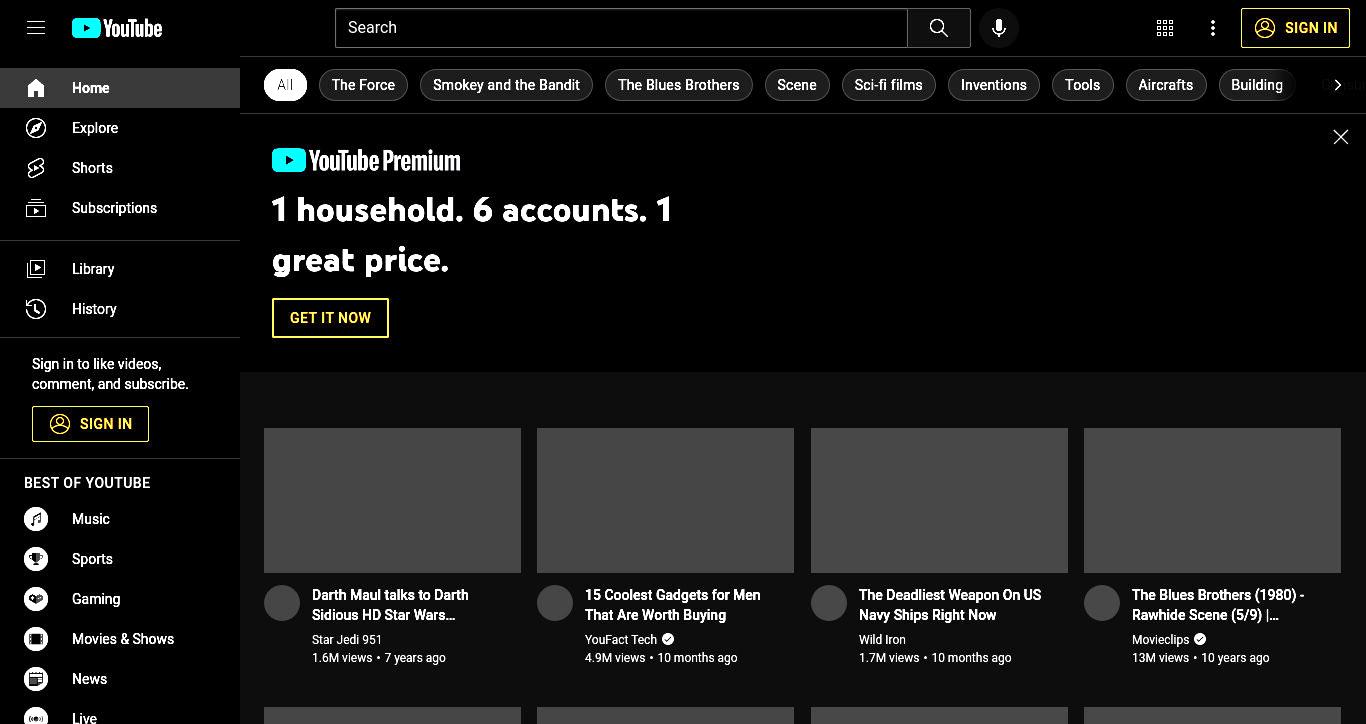Dismiss the YouTube Premium banner
Viewport: 1366px width, 724px height.
[x=1341, y=137]
